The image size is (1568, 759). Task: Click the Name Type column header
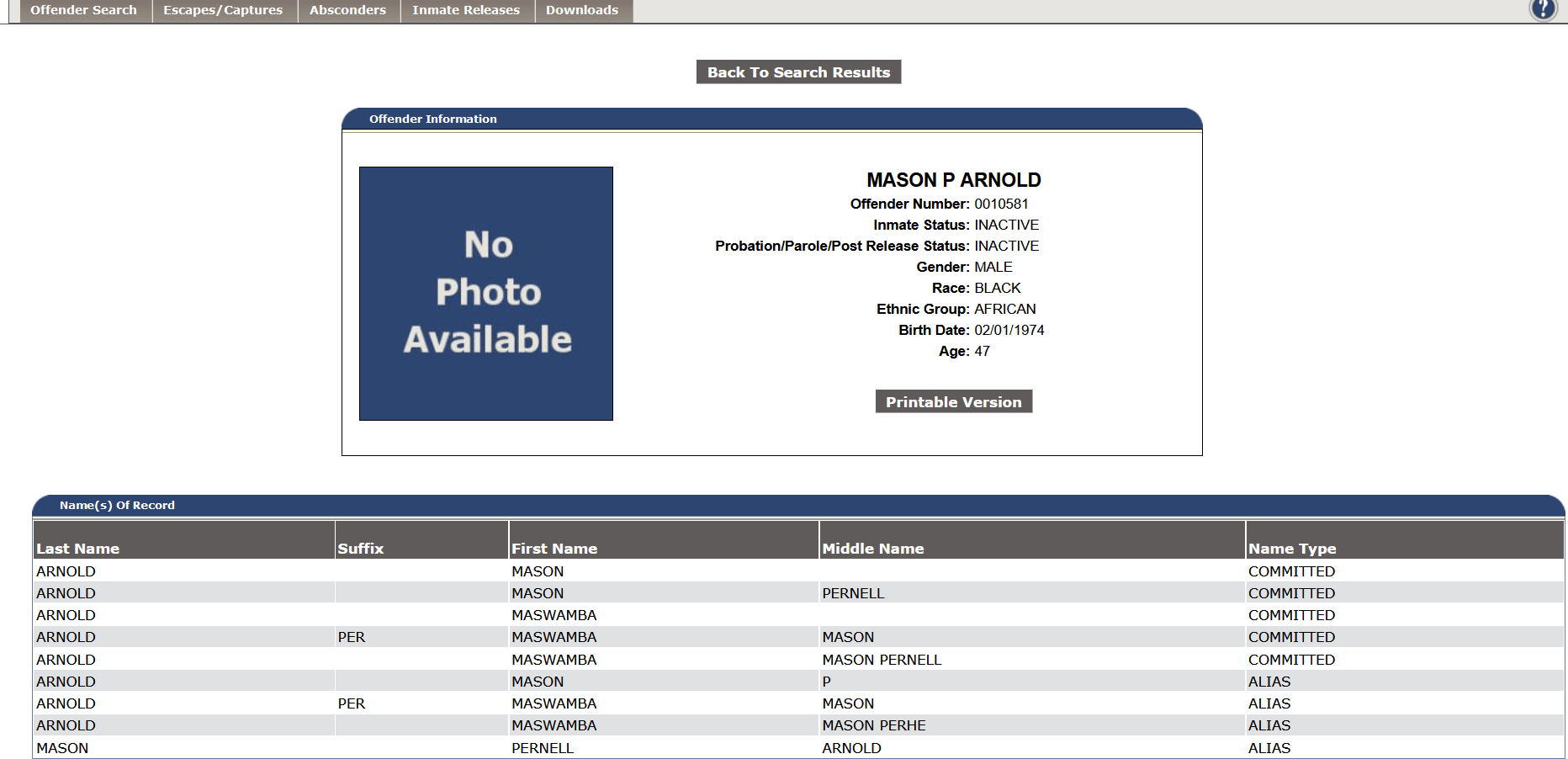pyautogui.click(x=1291, y=549)
